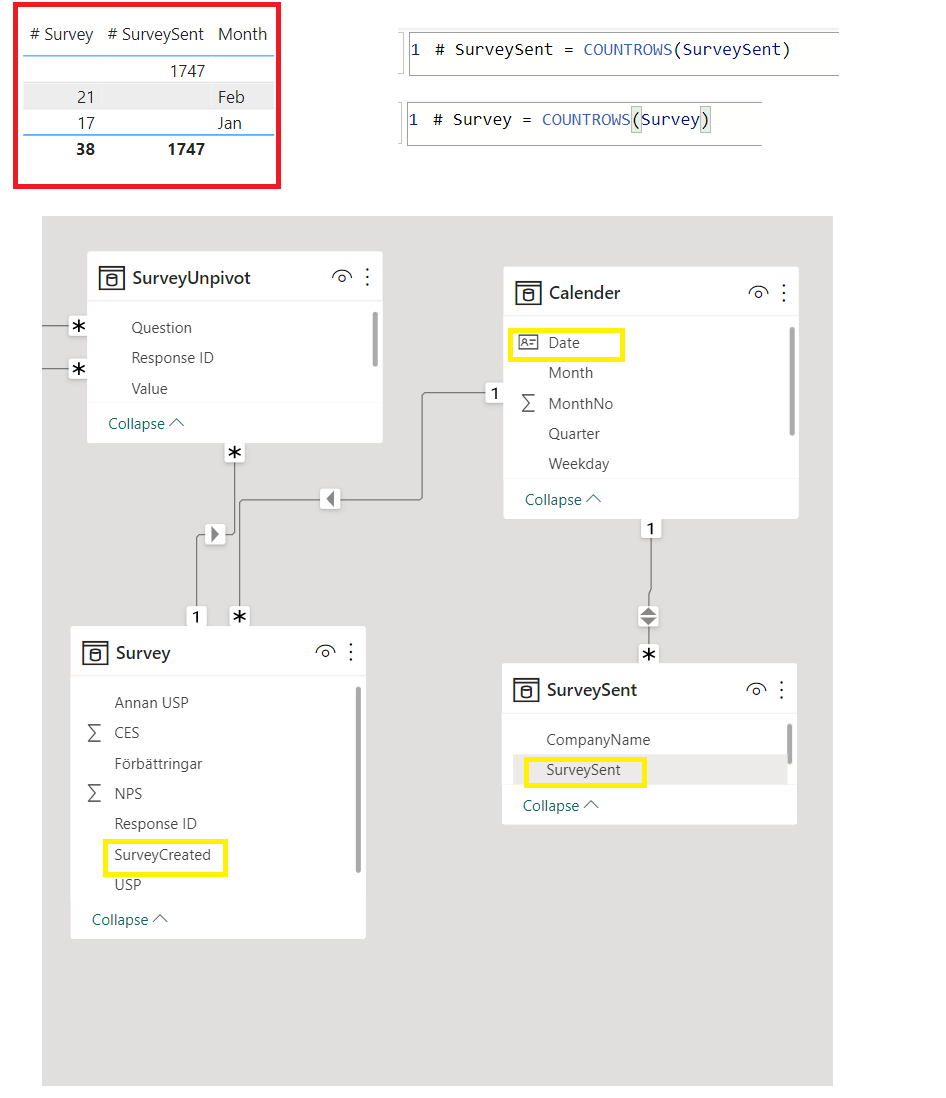946x1098 pixels.
Task: Click the Calender field list scrollbar
Action: coord(792,381)
